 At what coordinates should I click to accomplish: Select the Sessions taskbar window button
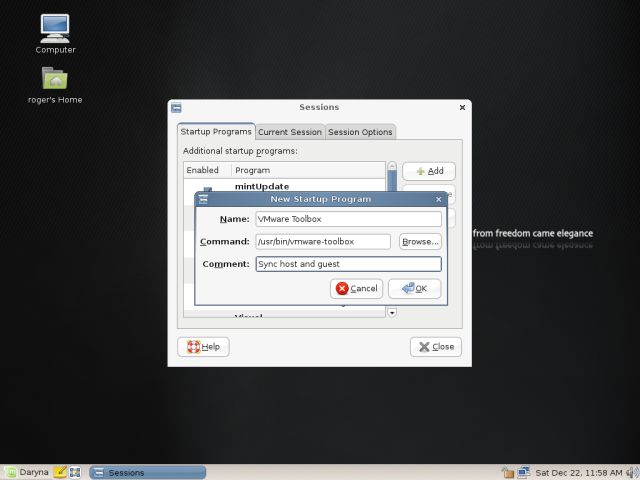tap(148, 472)
